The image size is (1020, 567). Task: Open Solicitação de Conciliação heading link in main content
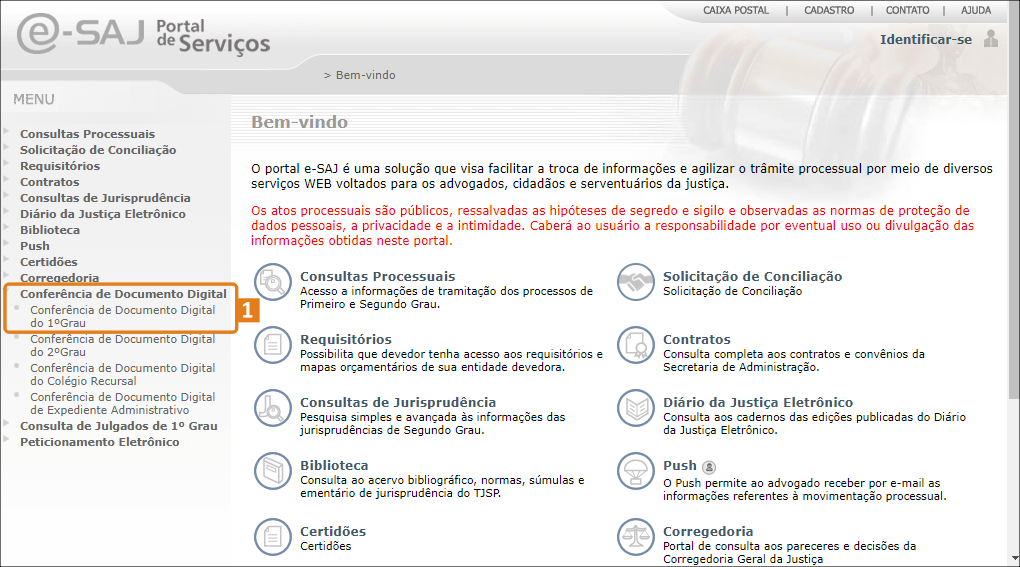(x=753, y=276)
